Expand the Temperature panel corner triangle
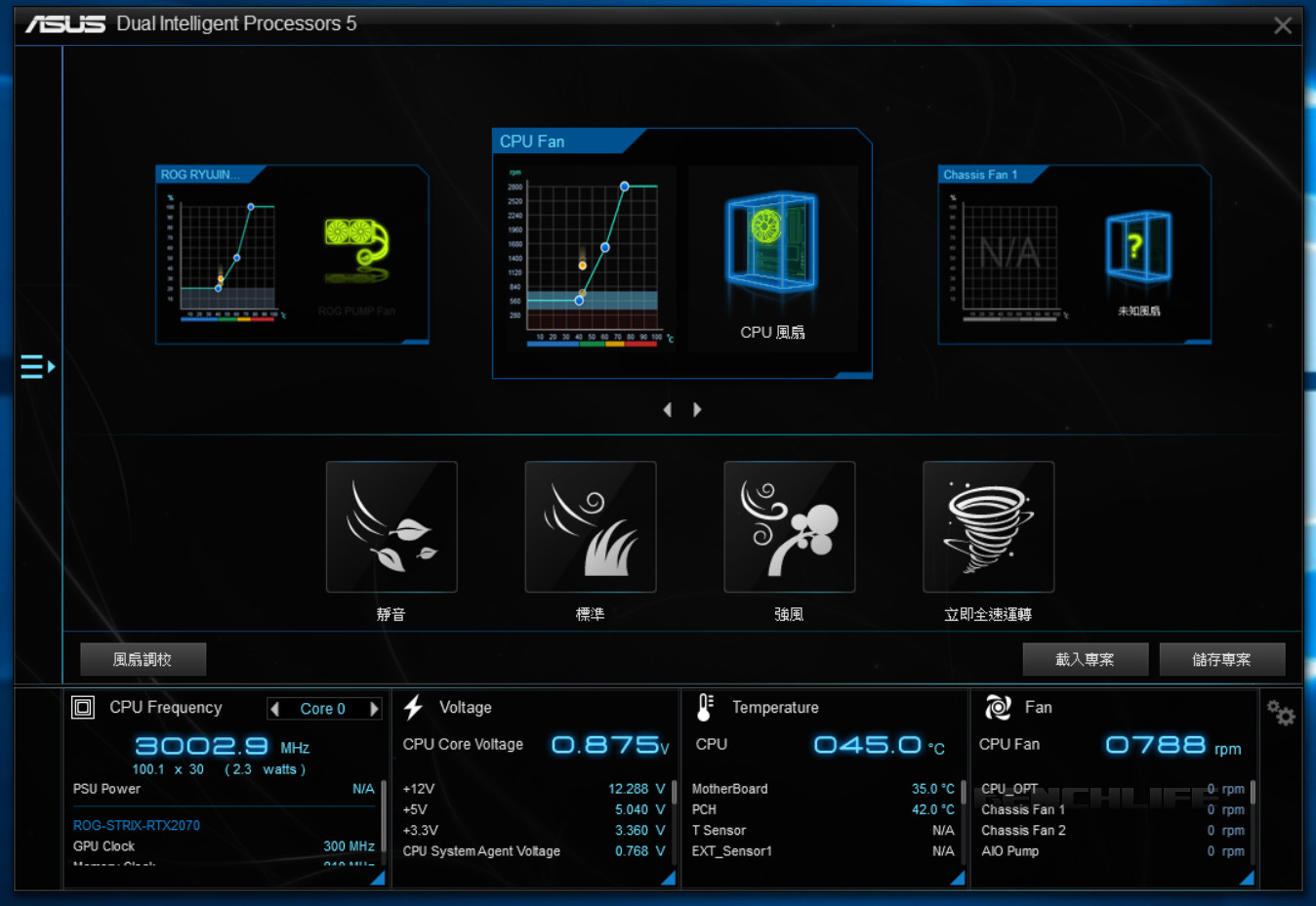 click(x=958, y=879)
